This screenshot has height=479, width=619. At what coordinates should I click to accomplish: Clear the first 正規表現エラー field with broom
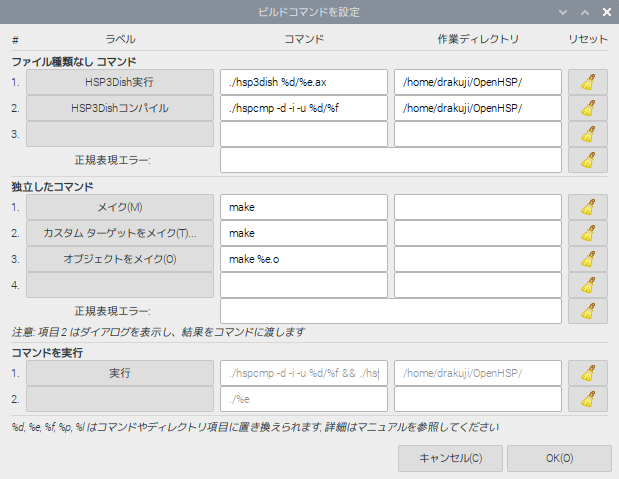[588, 160]
